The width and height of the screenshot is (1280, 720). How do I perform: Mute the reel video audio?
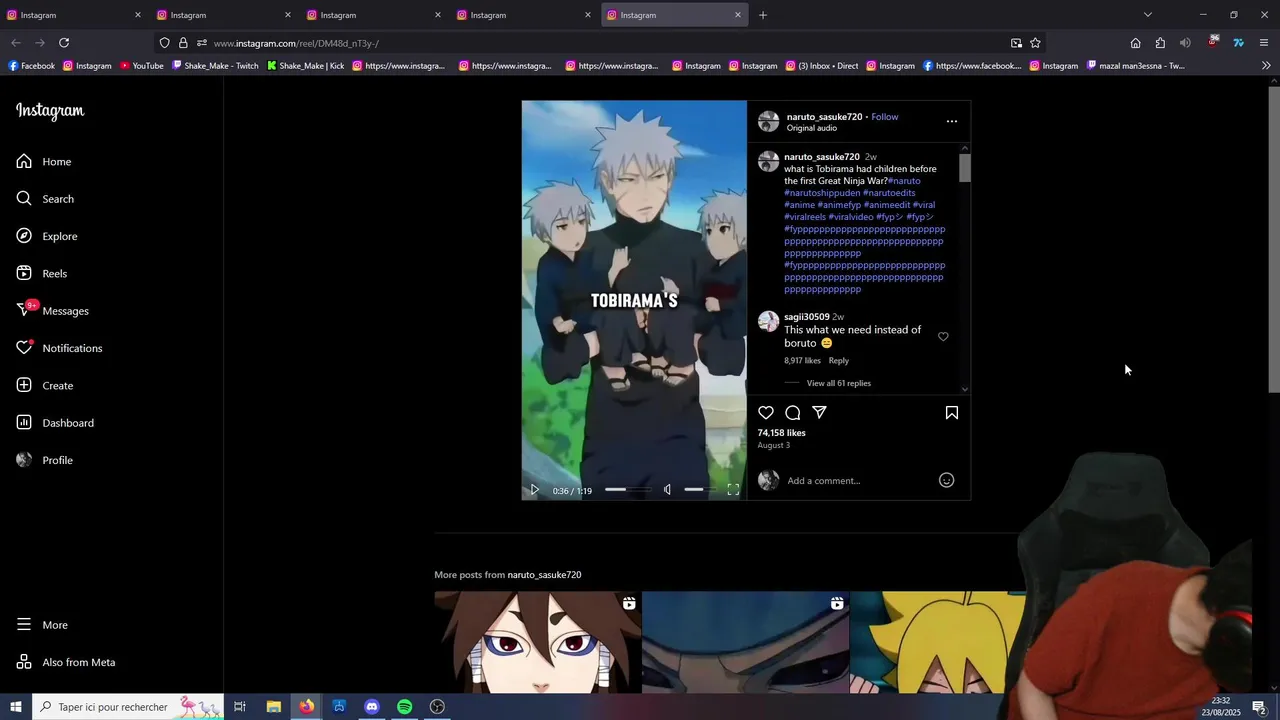[668, 490]
